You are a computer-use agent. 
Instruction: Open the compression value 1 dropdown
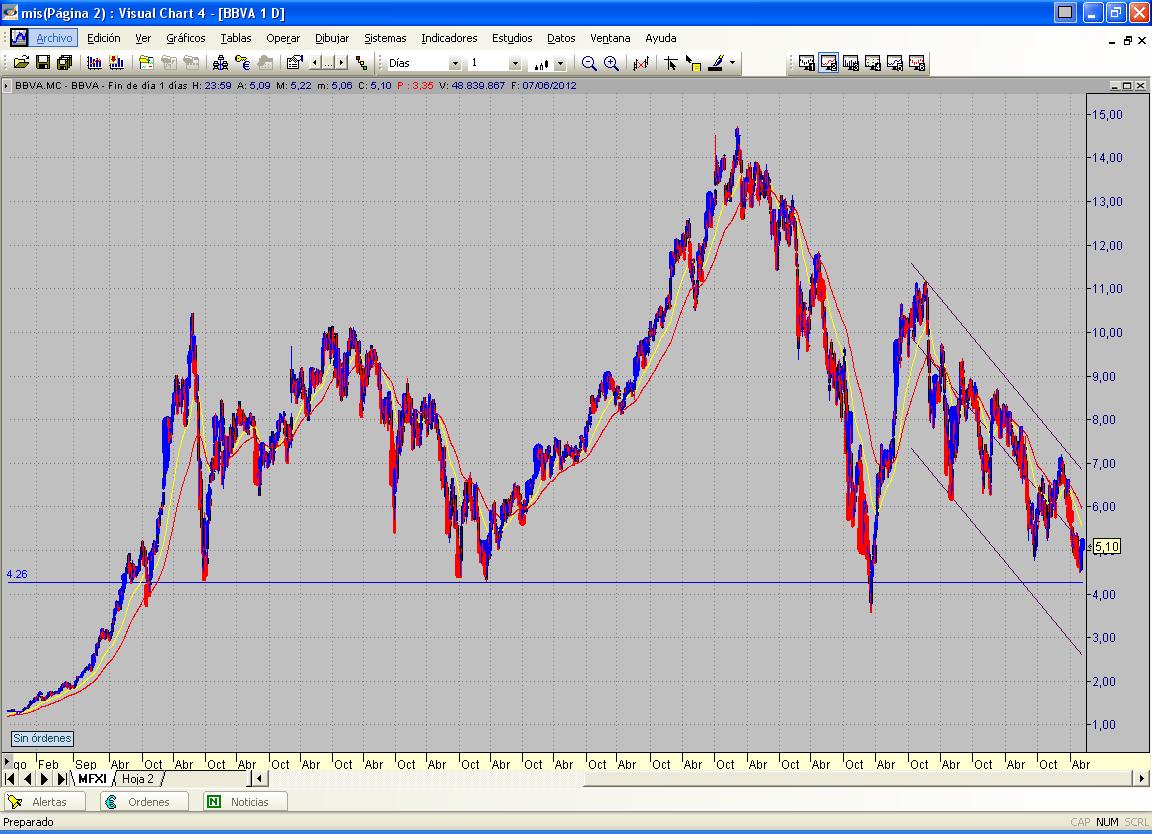pos(515,64)
